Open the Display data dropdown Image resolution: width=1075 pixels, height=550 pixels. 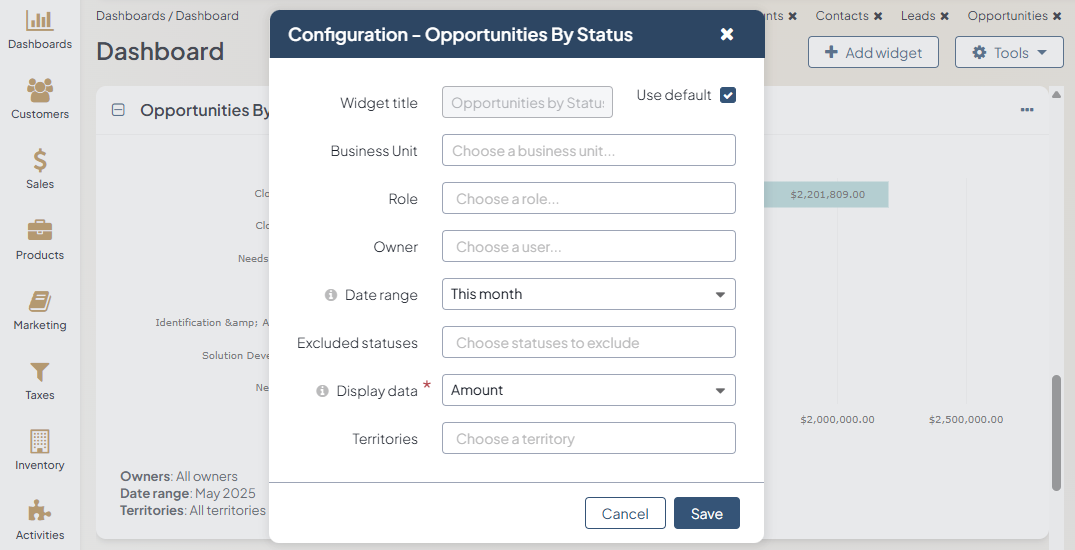588,390
